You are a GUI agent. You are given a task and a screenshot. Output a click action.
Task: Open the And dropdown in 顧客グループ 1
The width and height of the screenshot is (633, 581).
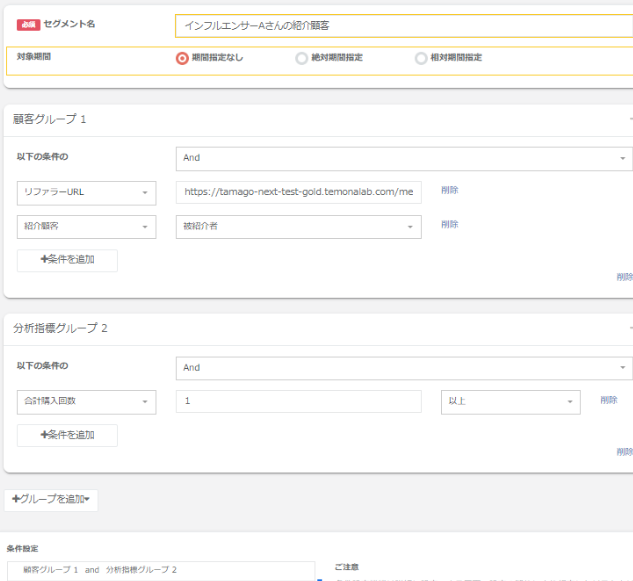click(403, 158)
